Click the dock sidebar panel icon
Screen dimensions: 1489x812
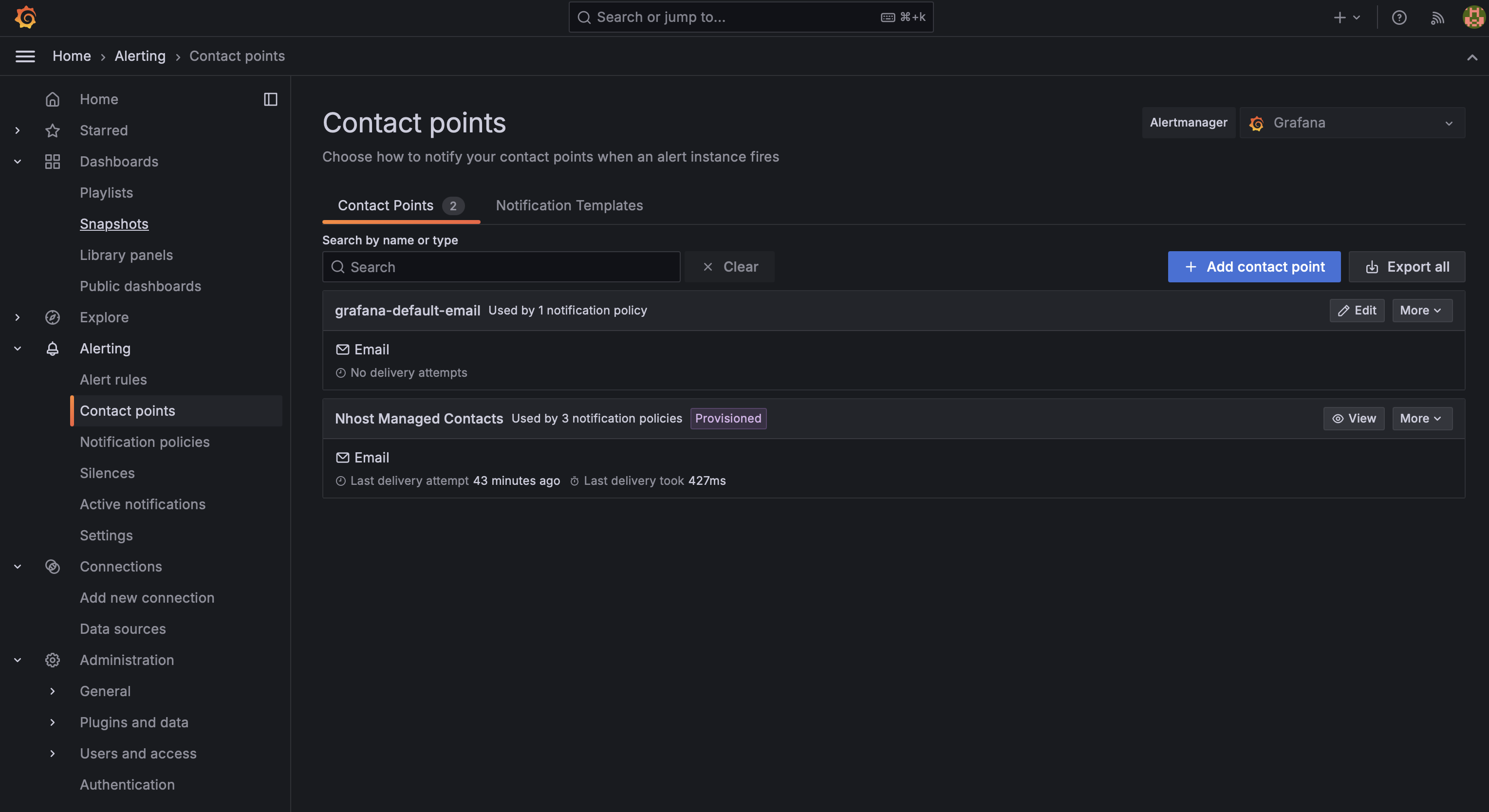click(x=270, y=99)
